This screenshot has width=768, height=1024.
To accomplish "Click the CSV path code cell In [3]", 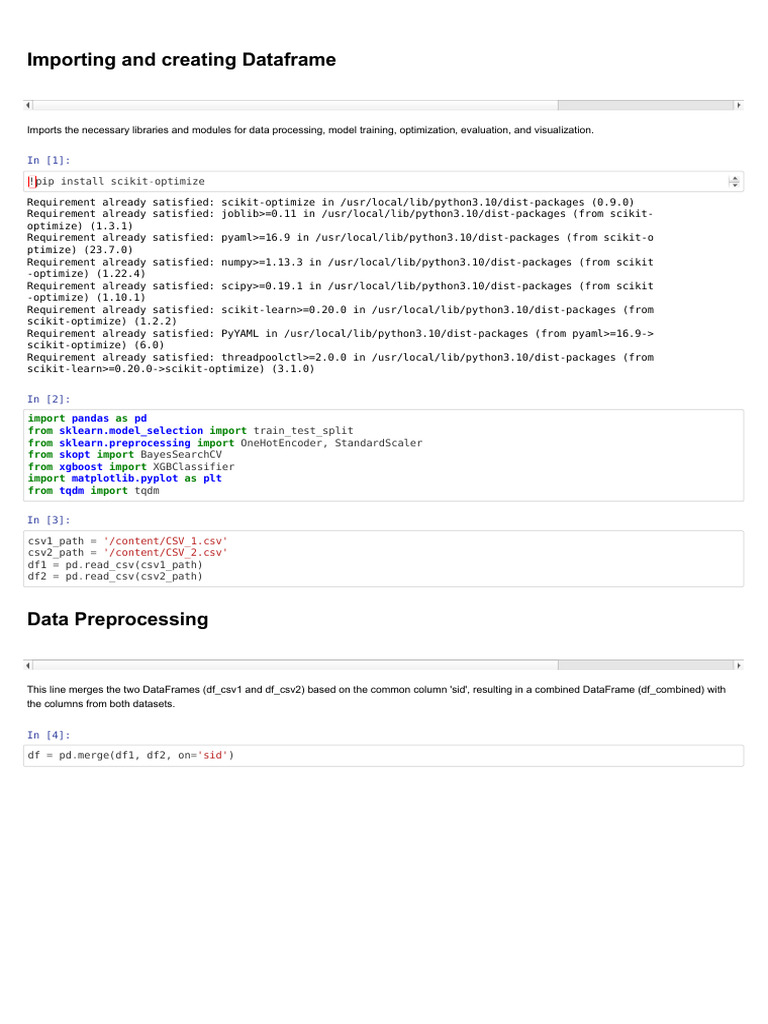I will 383,558.
